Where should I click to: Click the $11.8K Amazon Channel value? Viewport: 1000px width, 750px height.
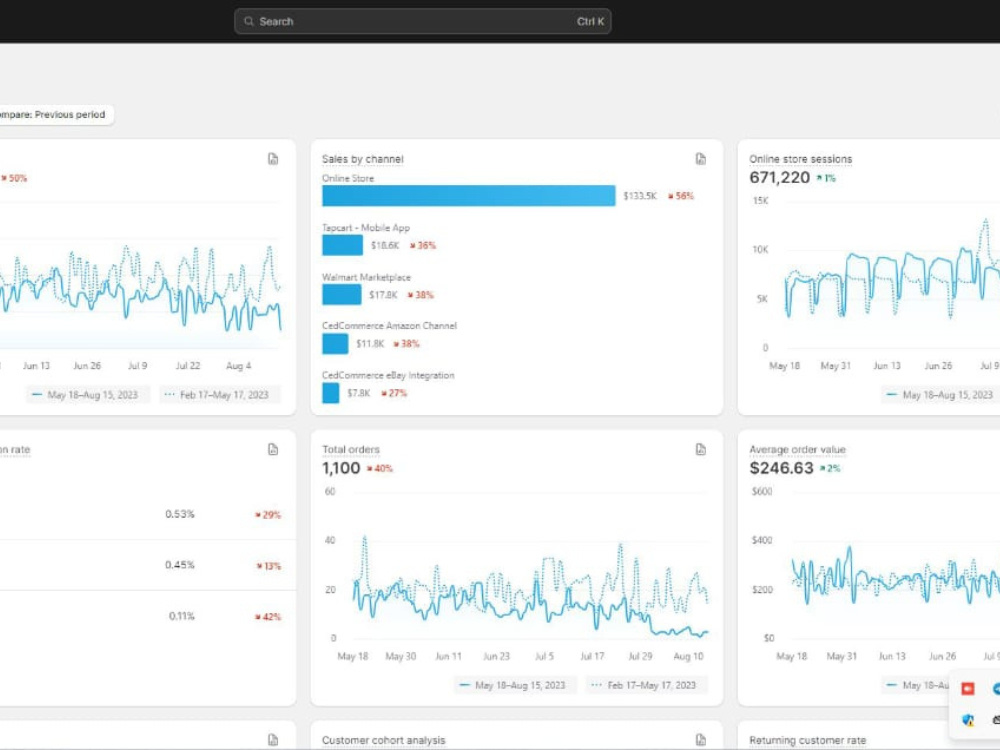tap(370, 344)
